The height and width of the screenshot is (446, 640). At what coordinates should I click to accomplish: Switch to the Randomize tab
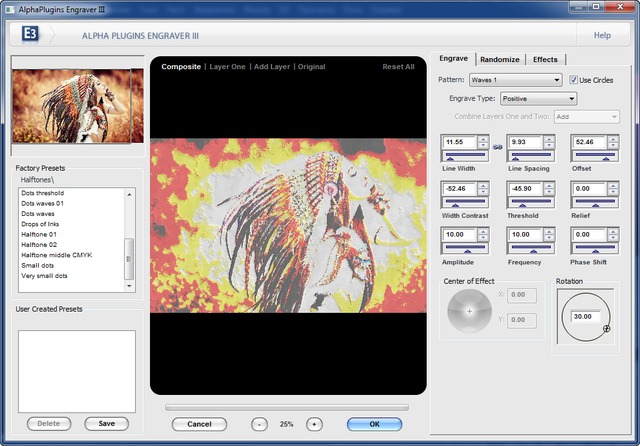pyautogui.click(x=500, y=59)
